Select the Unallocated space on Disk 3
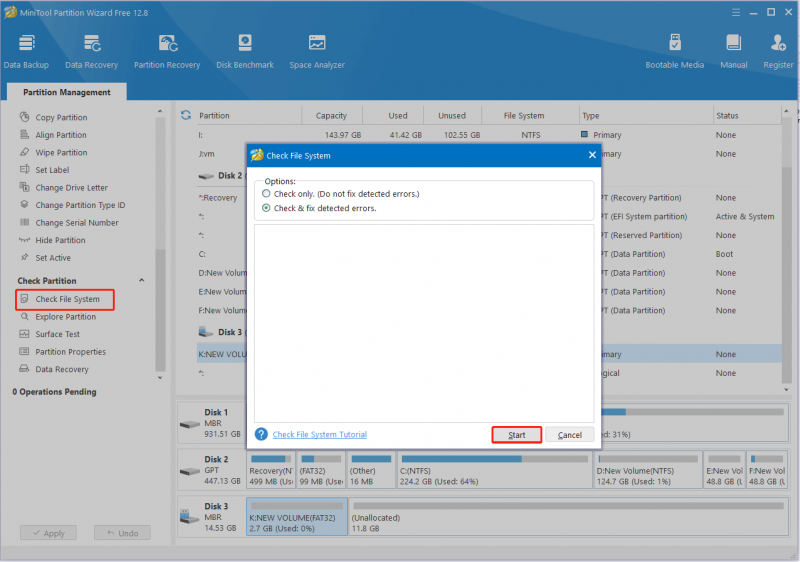Viewport: 800px width, 562px height. [x=568, y=517]
